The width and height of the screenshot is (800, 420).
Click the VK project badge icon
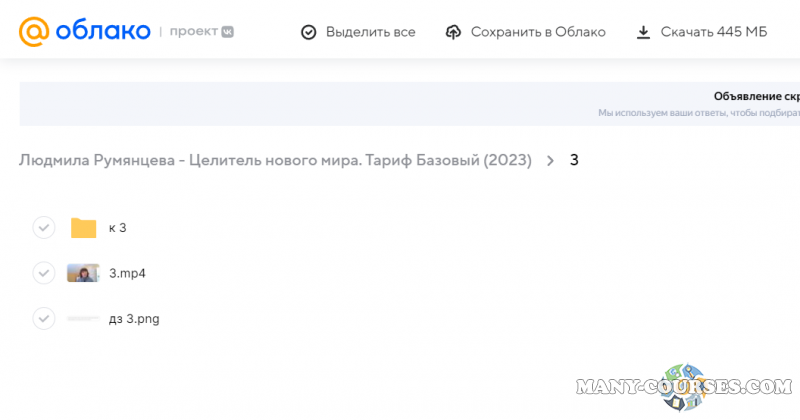(x=228, y=32)
